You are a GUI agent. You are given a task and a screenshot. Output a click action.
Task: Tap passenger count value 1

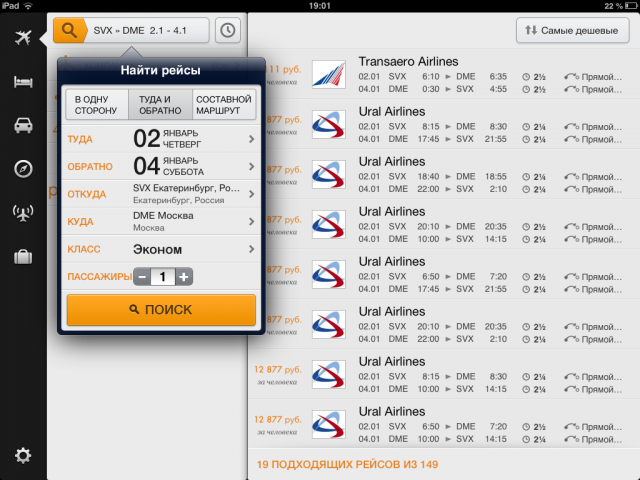point(163,277)
